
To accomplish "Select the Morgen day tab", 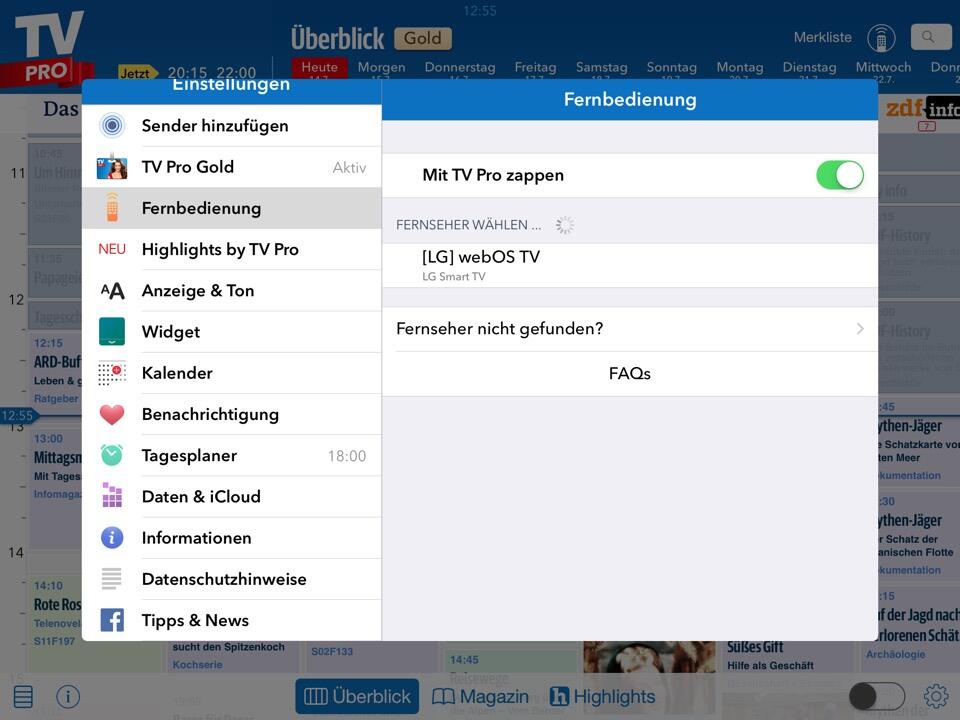I will tap(381, 67).
